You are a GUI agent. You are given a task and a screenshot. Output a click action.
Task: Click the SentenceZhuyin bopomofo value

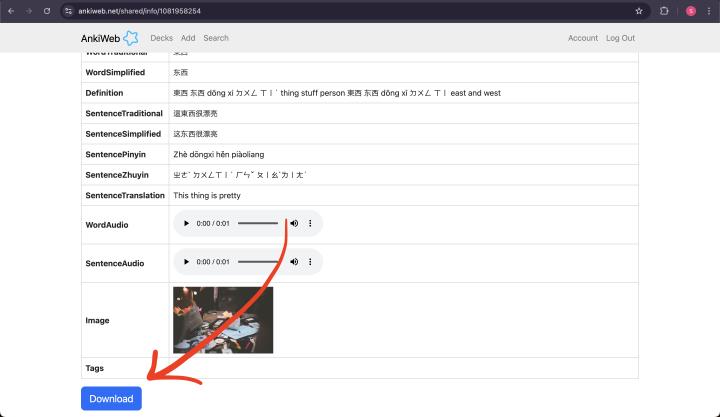tap(239, 175)
